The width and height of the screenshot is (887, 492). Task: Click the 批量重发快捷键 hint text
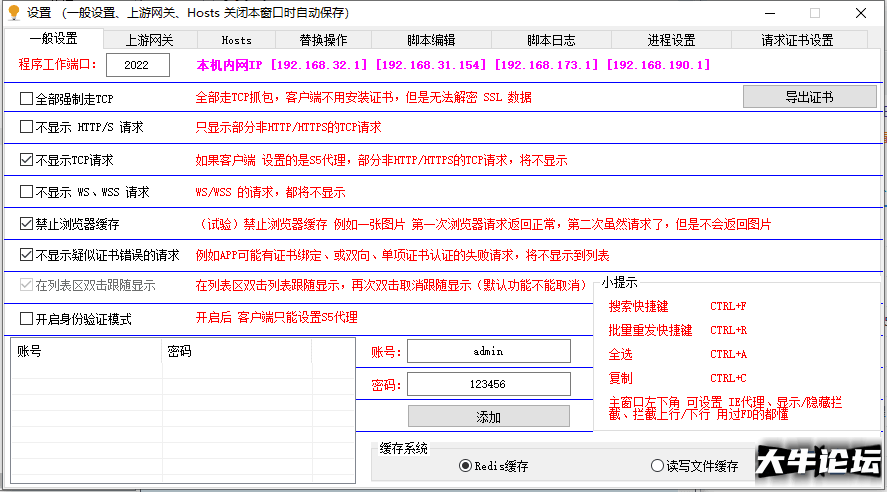pyautogui.click(x=650, y=330)
